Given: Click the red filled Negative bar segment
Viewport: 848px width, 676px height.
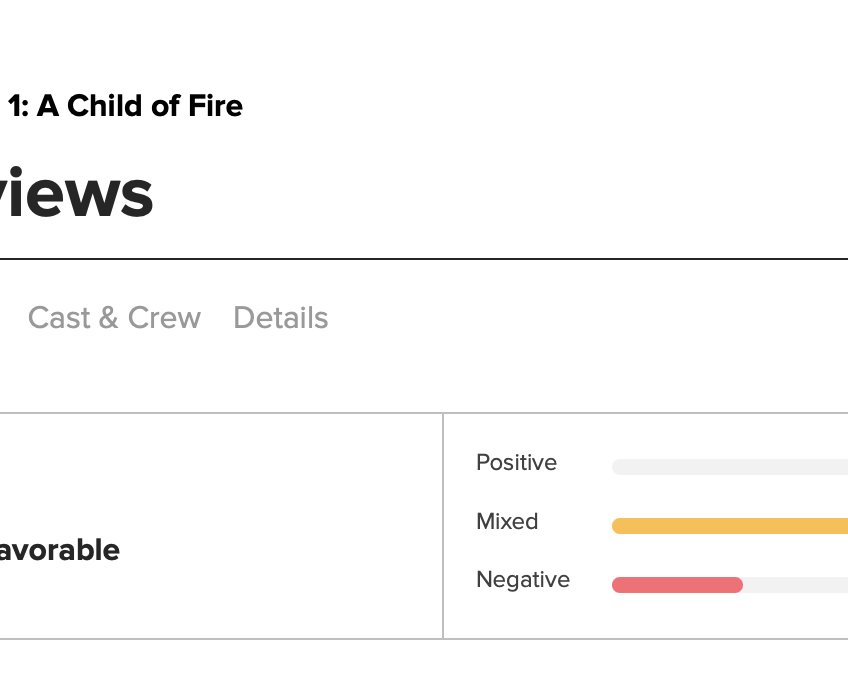Looking at the screenshot, I should tap(677, 585).
